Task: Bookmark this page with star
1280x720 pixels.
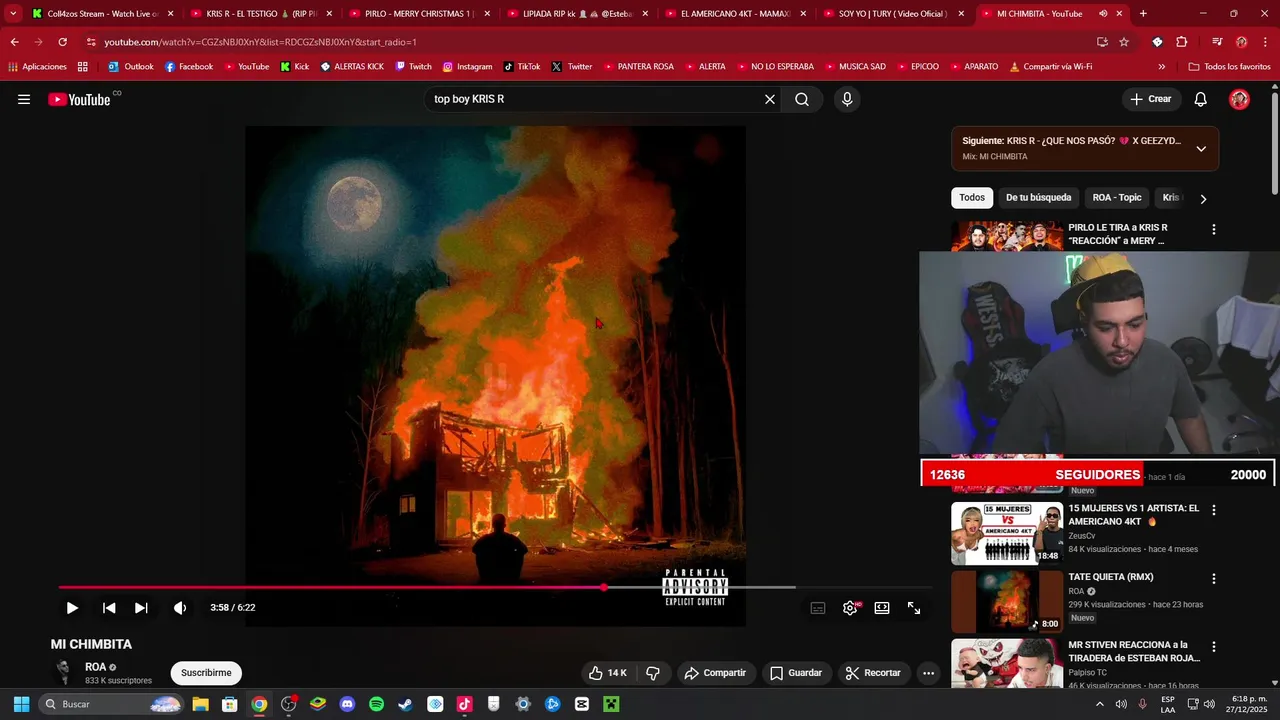Action: (x=1124, y=42)
